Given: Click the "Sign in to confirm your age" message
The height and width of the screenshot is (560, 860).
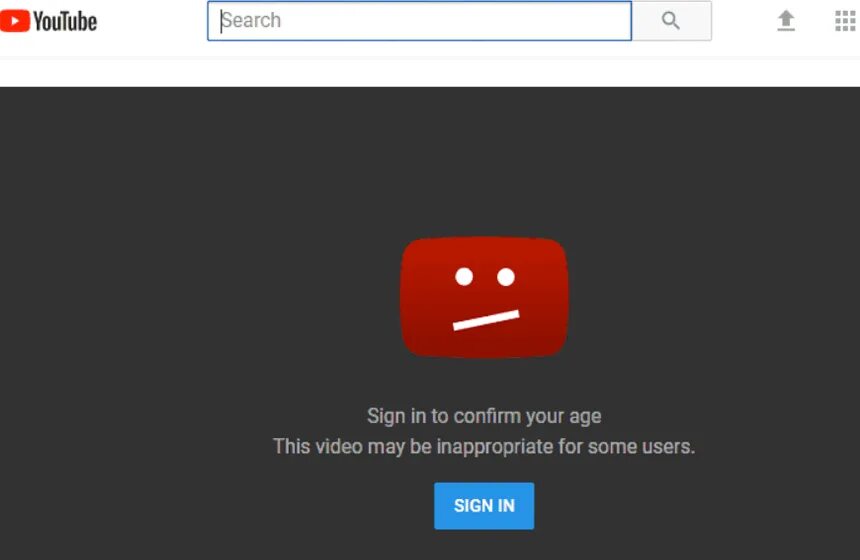Looking at the screenshot, I should coord(484,416).
